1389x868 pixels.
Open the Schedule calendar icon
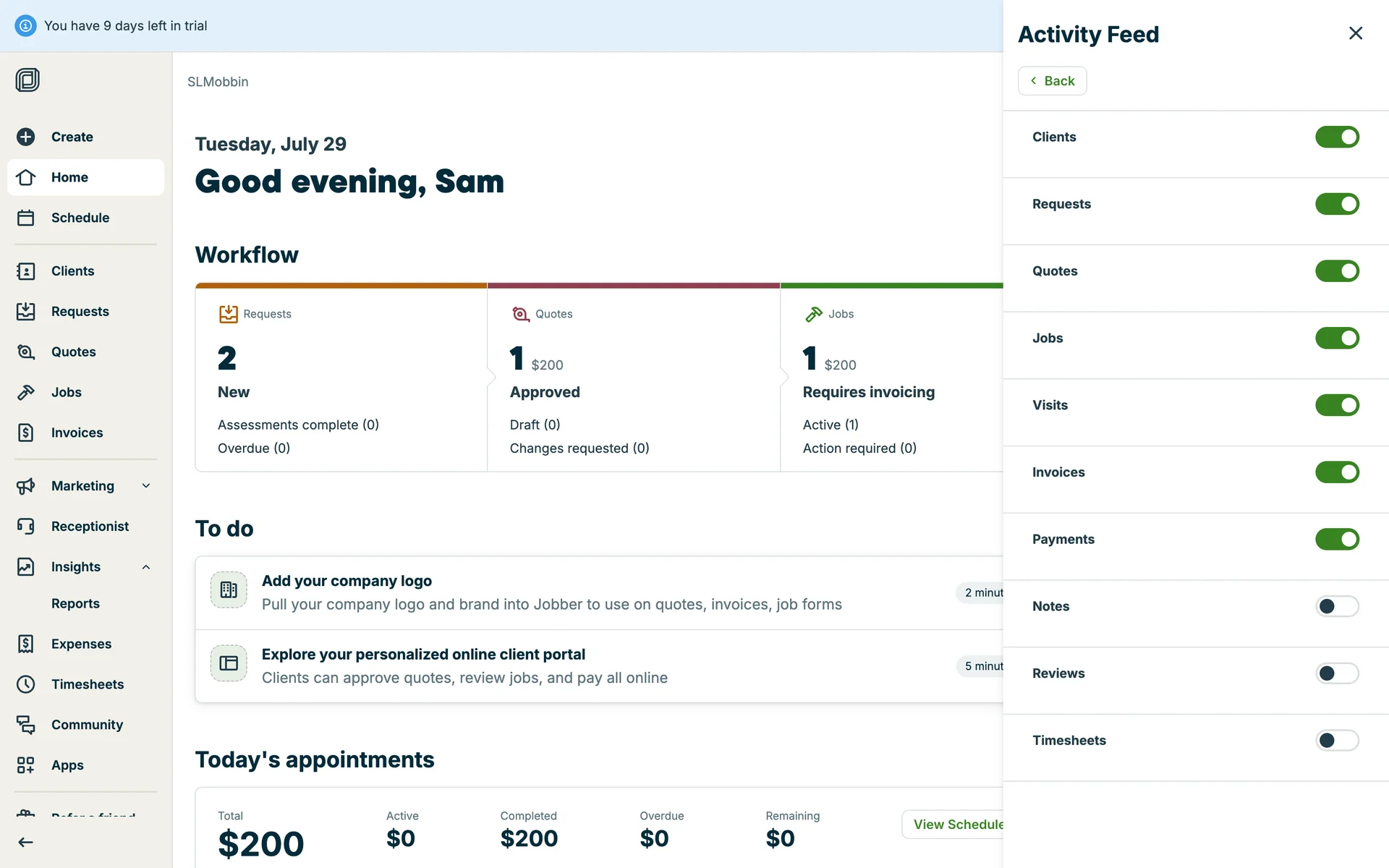coord(26,218)
